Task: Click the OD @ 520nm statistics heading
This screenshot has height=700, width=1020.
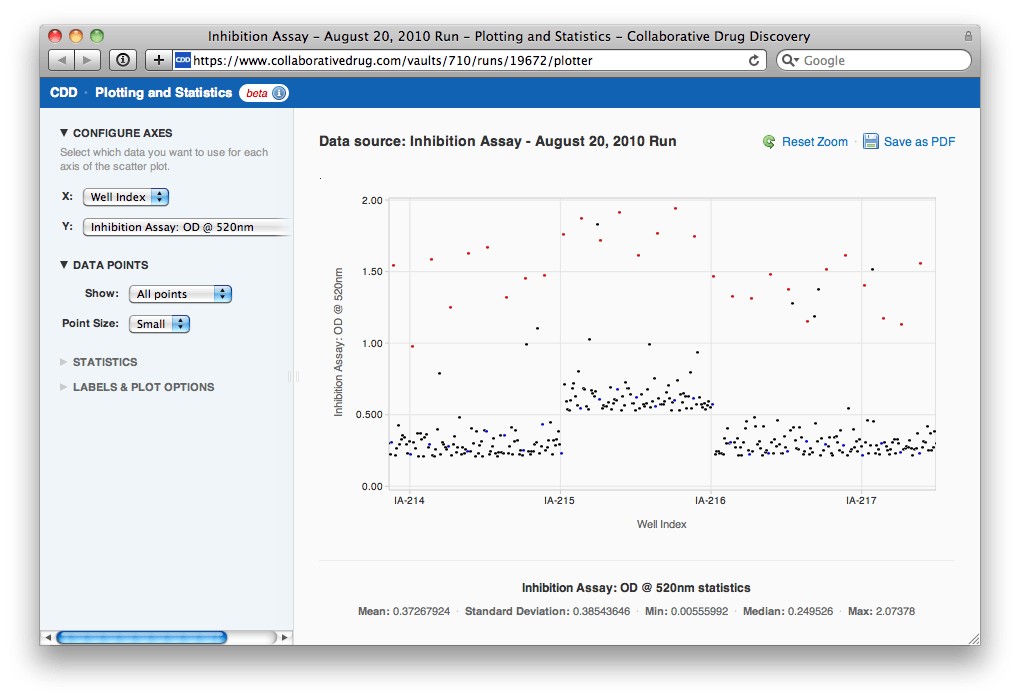Action: [636, 588]
